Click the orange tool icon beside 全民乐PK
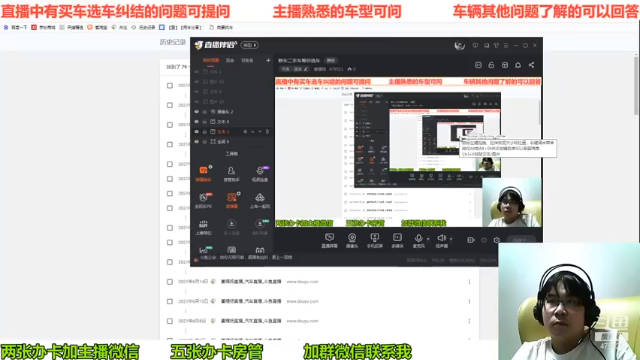640x360 pixels. tap(231, 200)
